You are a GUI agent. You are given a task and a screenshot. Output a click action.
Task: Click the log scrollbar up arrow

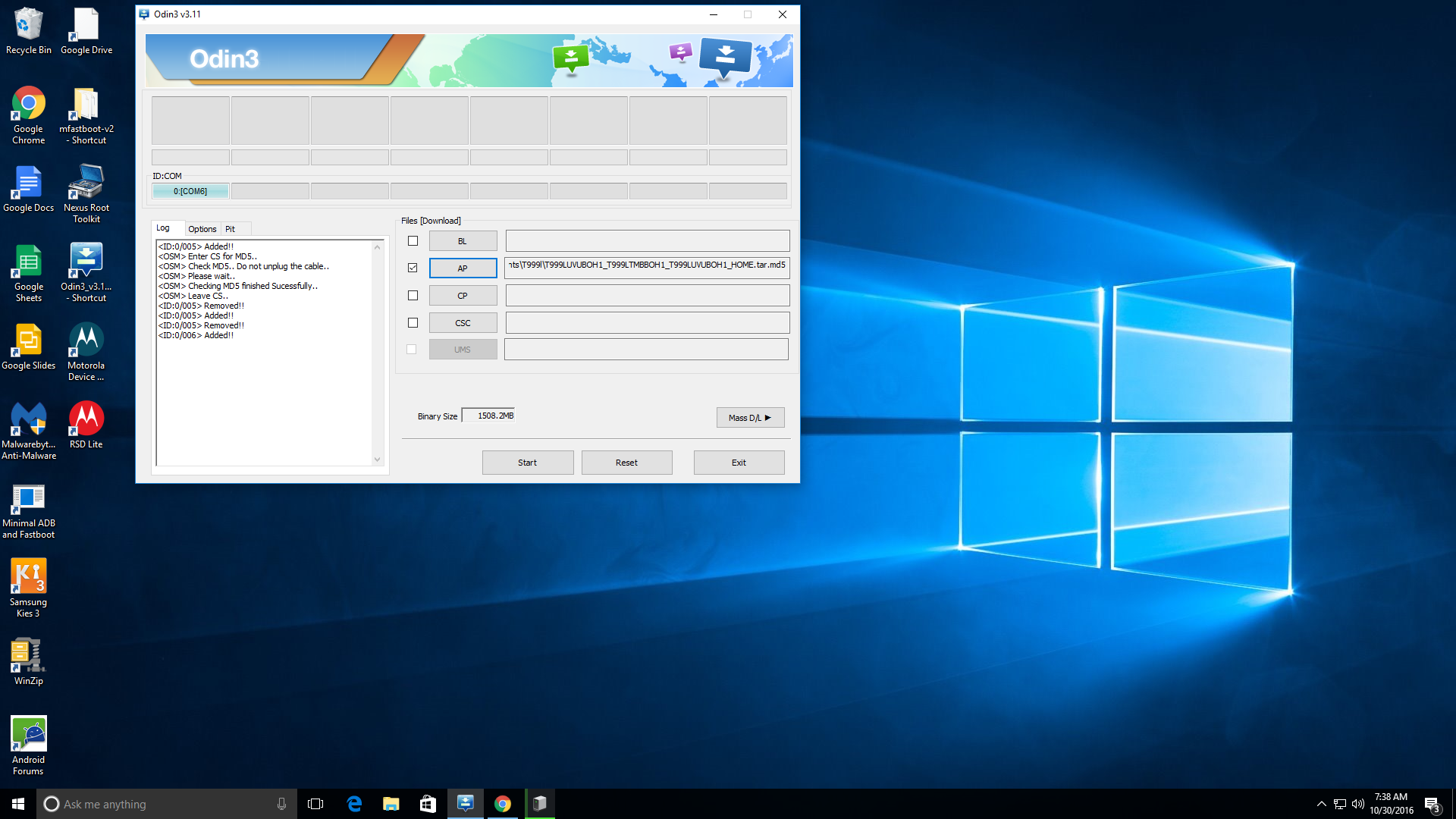point(377,247)
